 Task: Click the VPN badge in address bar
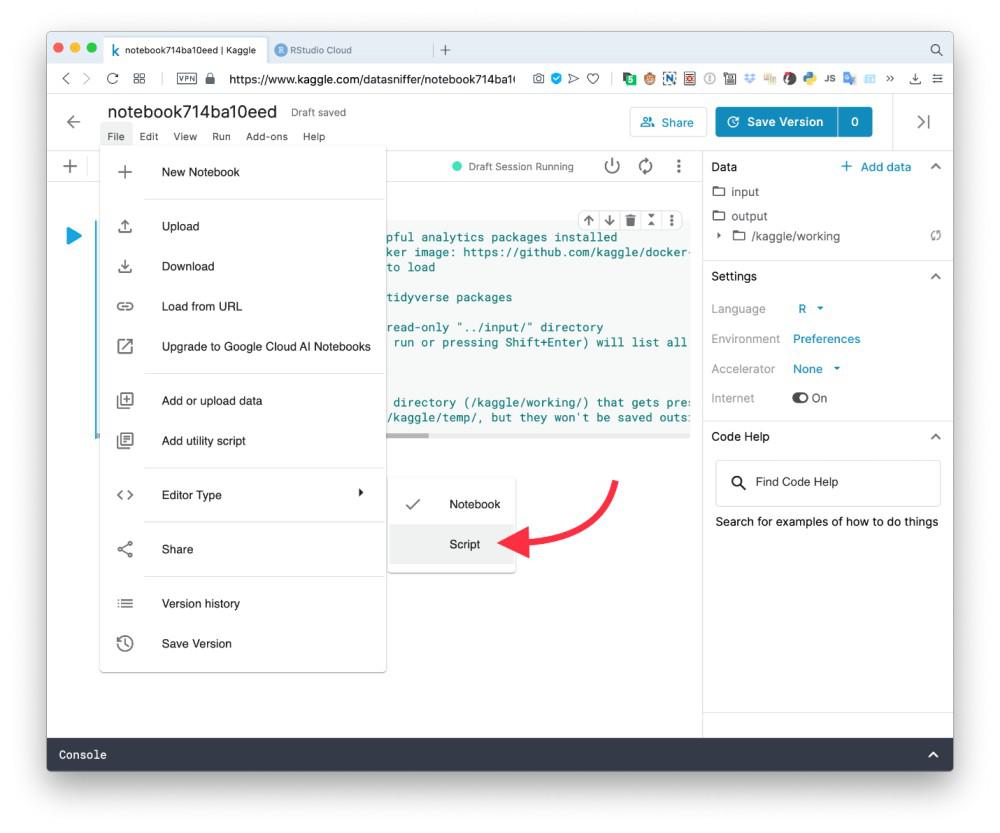pos(186,78)
